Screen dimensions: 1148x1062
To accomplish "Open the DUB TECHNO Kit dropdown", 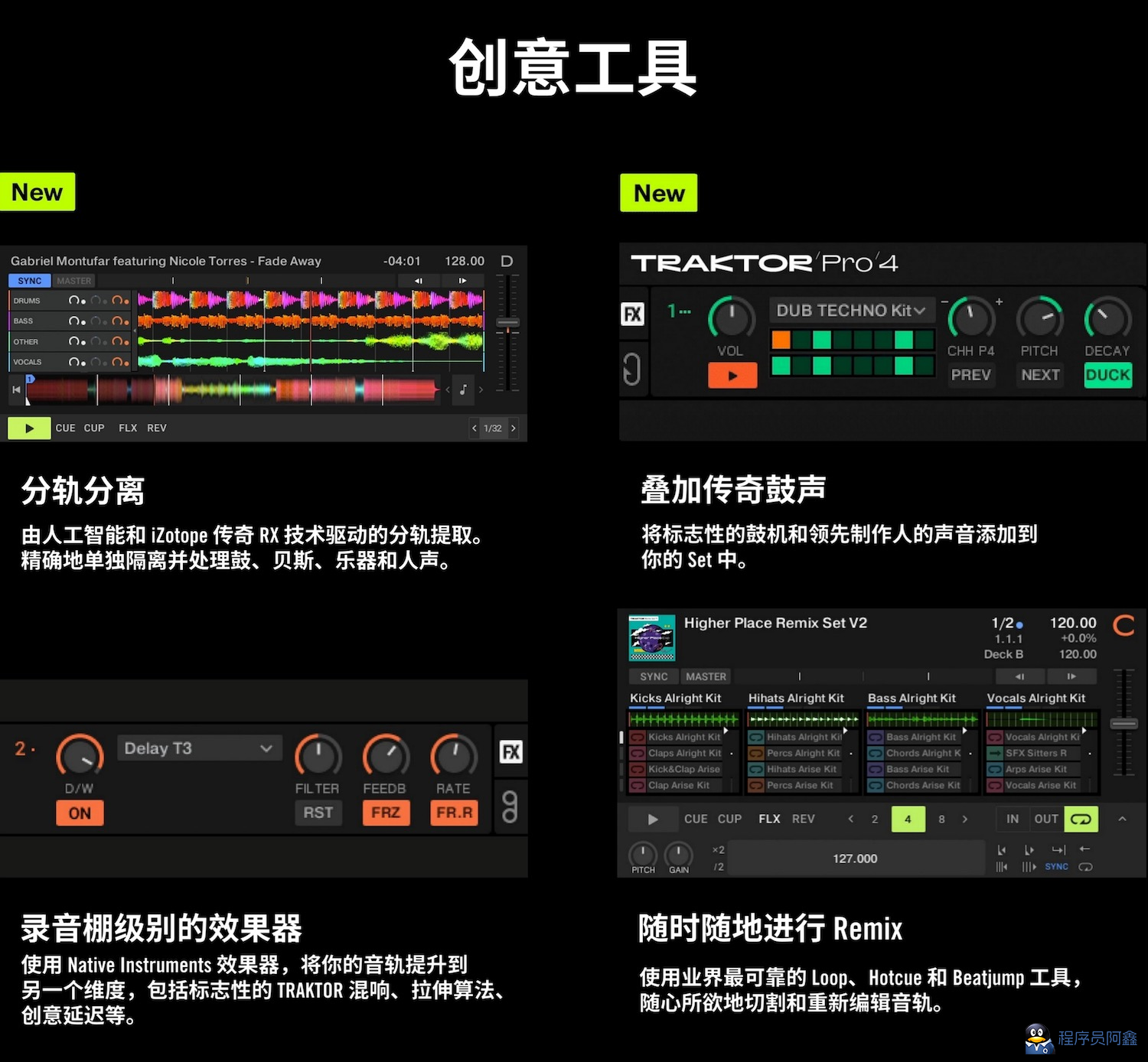I will point(851,311).
